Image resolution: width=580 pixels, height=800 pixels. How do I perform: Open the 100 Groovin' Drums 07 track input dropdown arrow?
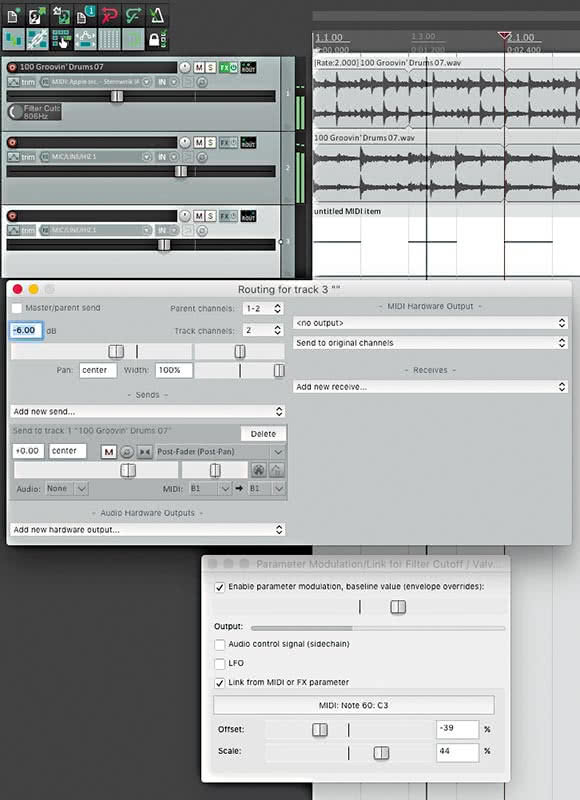coord(147,82)
